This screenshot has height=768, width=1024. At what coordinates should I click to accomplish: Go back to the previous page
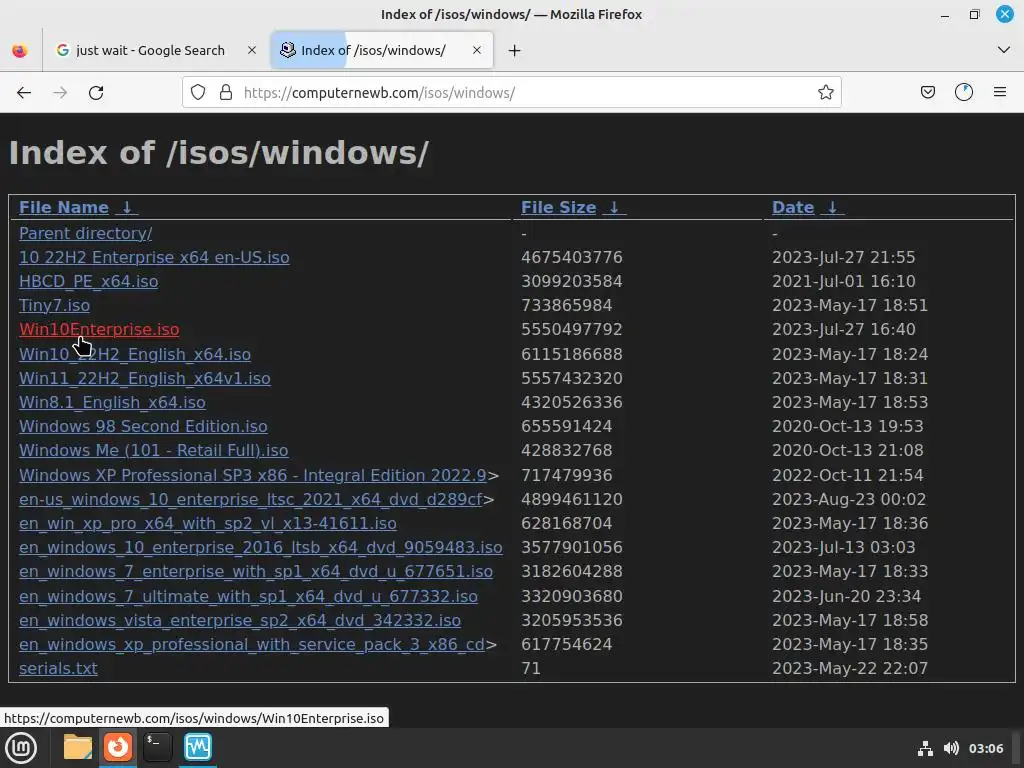24,93
